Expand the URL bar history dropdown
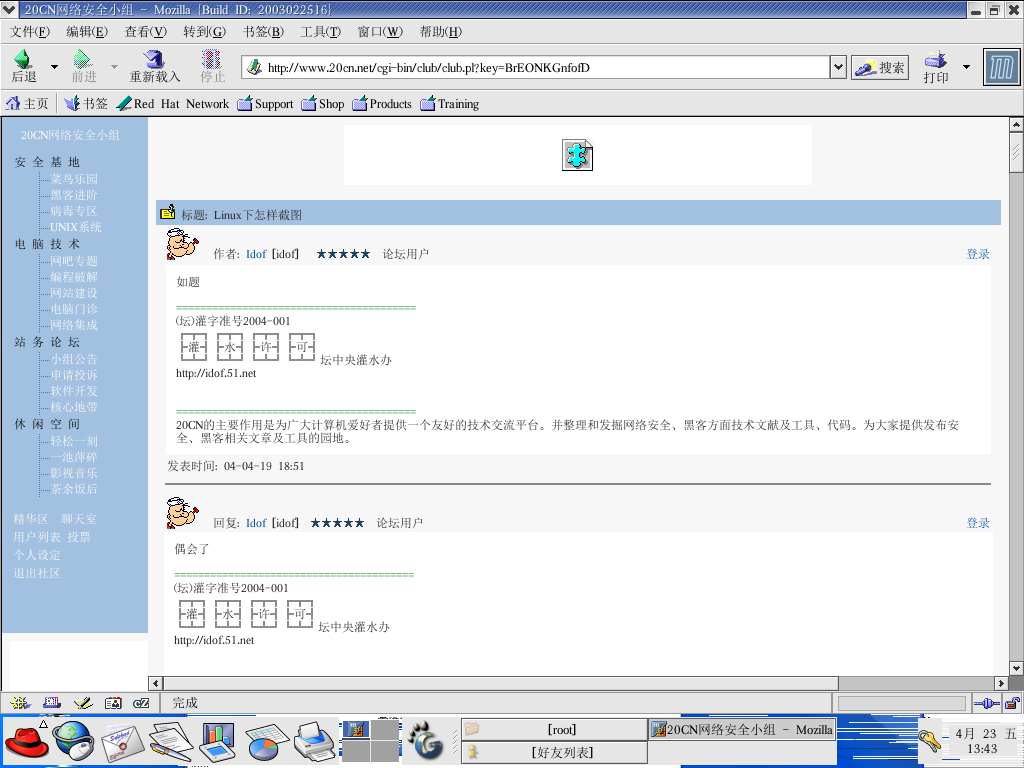The height and width of the screenshot is (768, 1024). tap(839, 67)
